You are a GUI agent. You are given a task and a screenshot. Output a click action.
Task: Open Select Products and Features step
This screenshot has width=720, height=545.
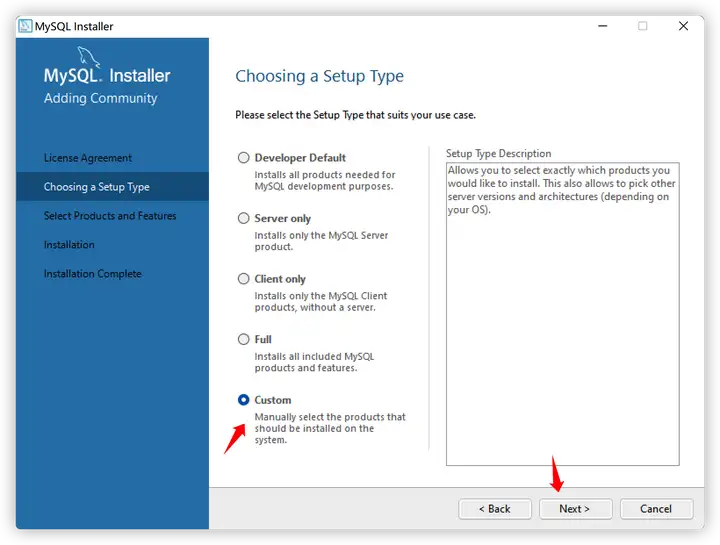tap(110, 216)
